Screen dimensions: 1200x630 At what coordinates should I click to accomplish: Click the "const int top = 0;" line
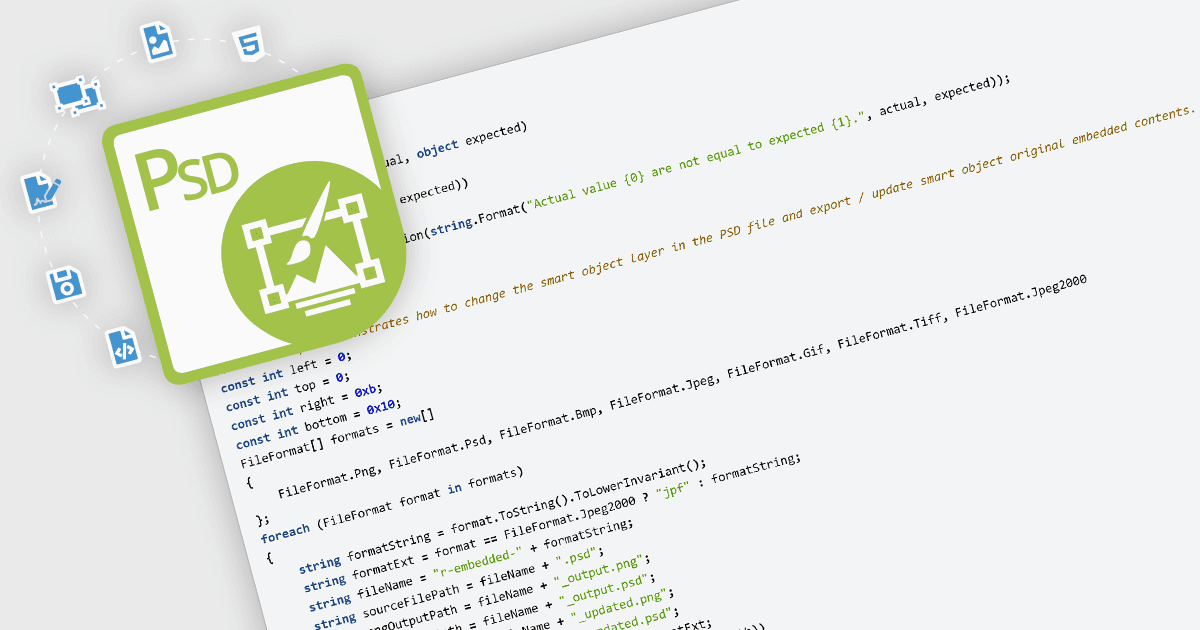point(286,390)
